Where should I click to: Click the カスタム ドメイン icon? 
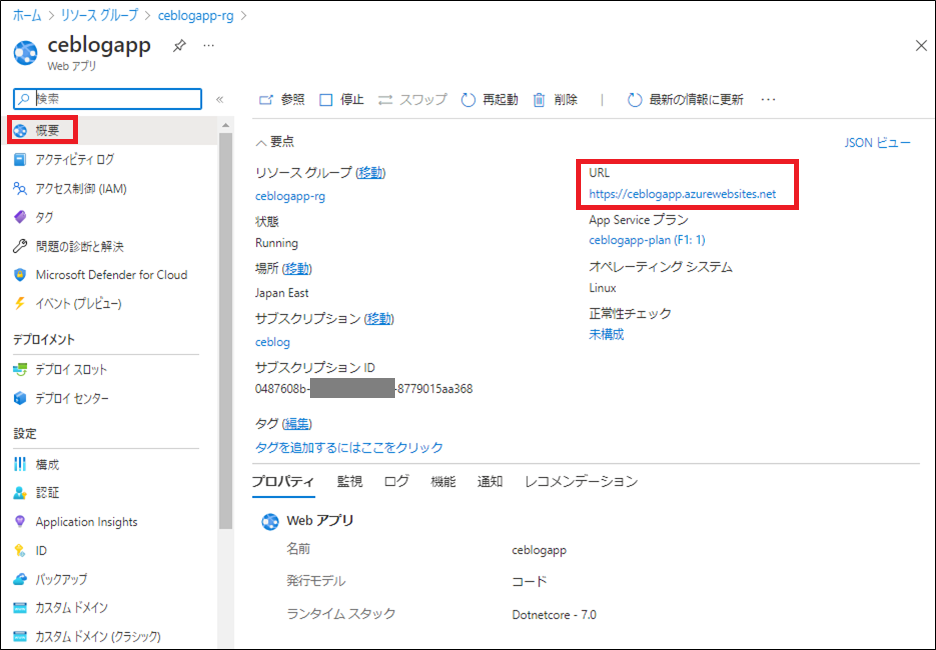click(20, 608)
